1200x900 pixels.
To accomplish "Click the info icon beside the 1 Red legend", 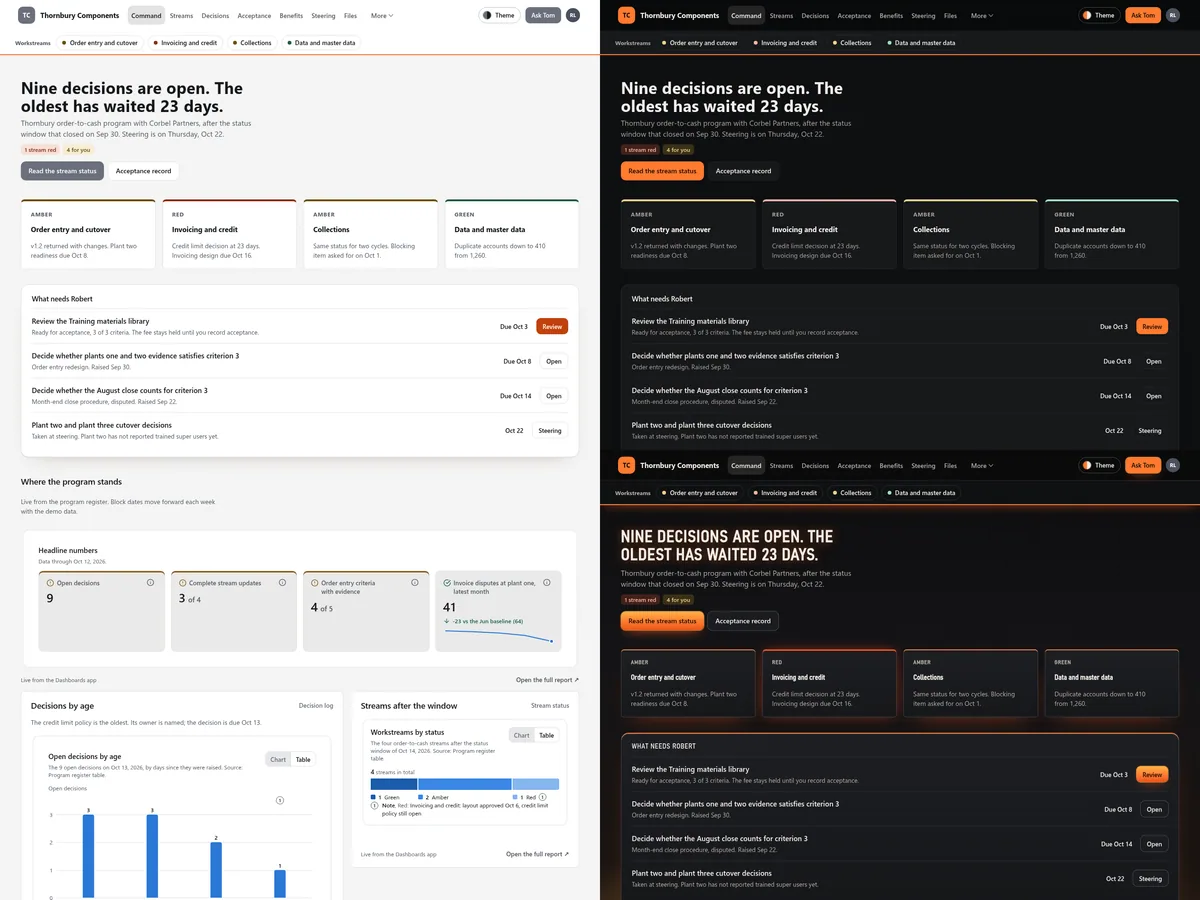I will [543, 797].
